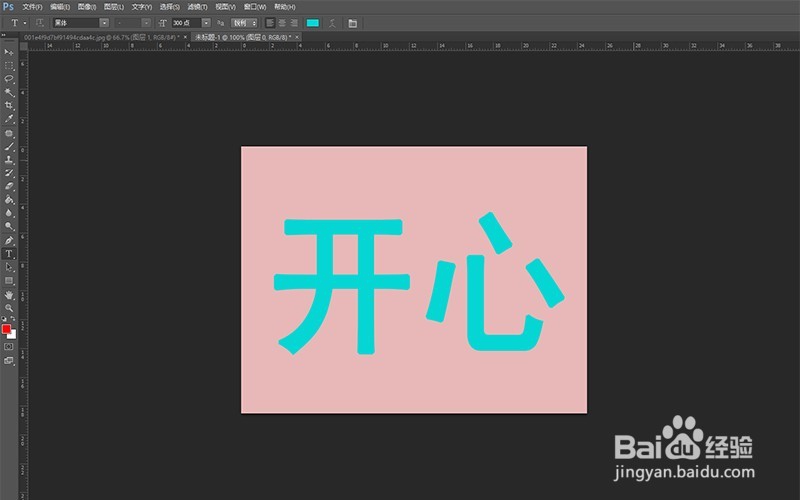Select the Dodge tool
This screenshot has height=500, width=800.
tap(9, 226)
